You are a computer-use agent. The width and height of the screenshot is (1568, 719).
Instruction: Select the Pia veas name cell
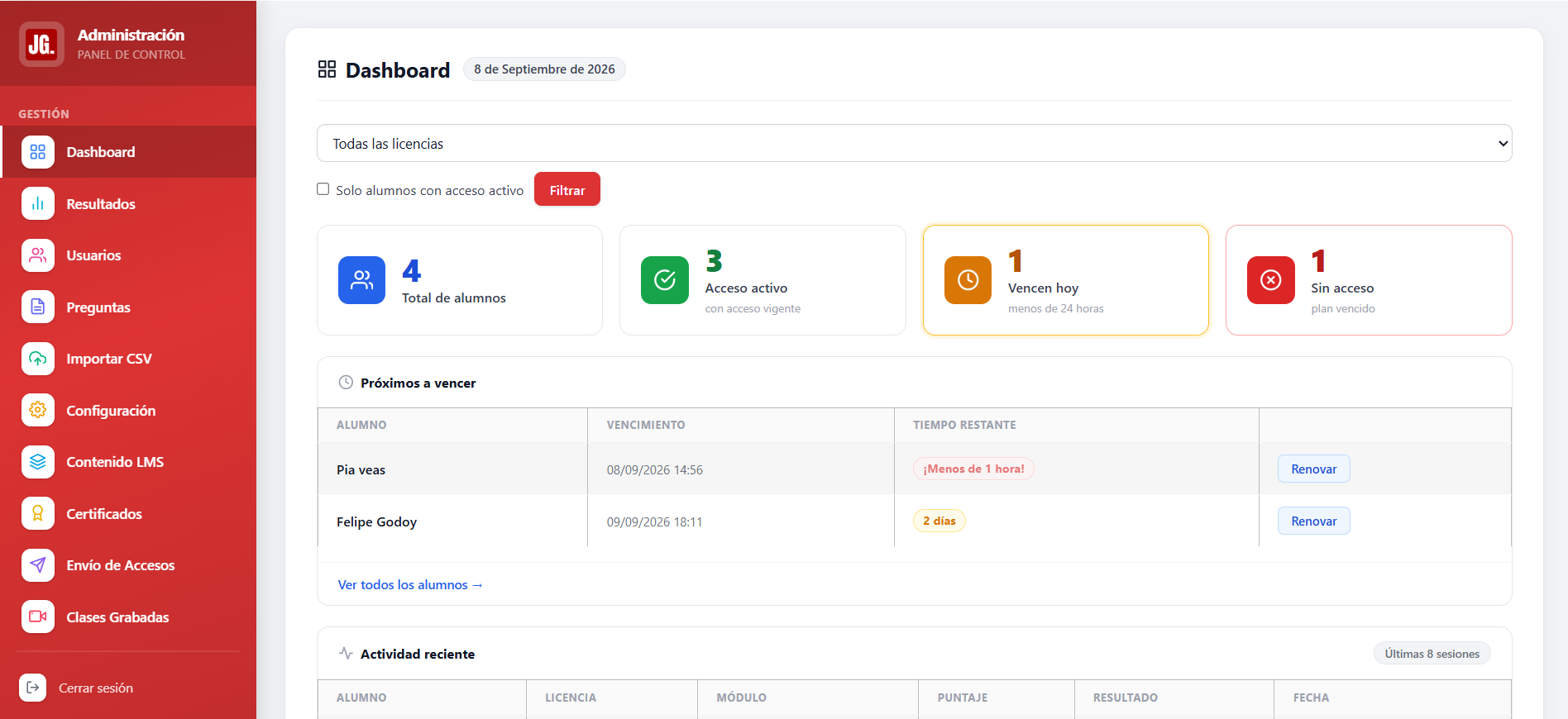pos(452,469)
